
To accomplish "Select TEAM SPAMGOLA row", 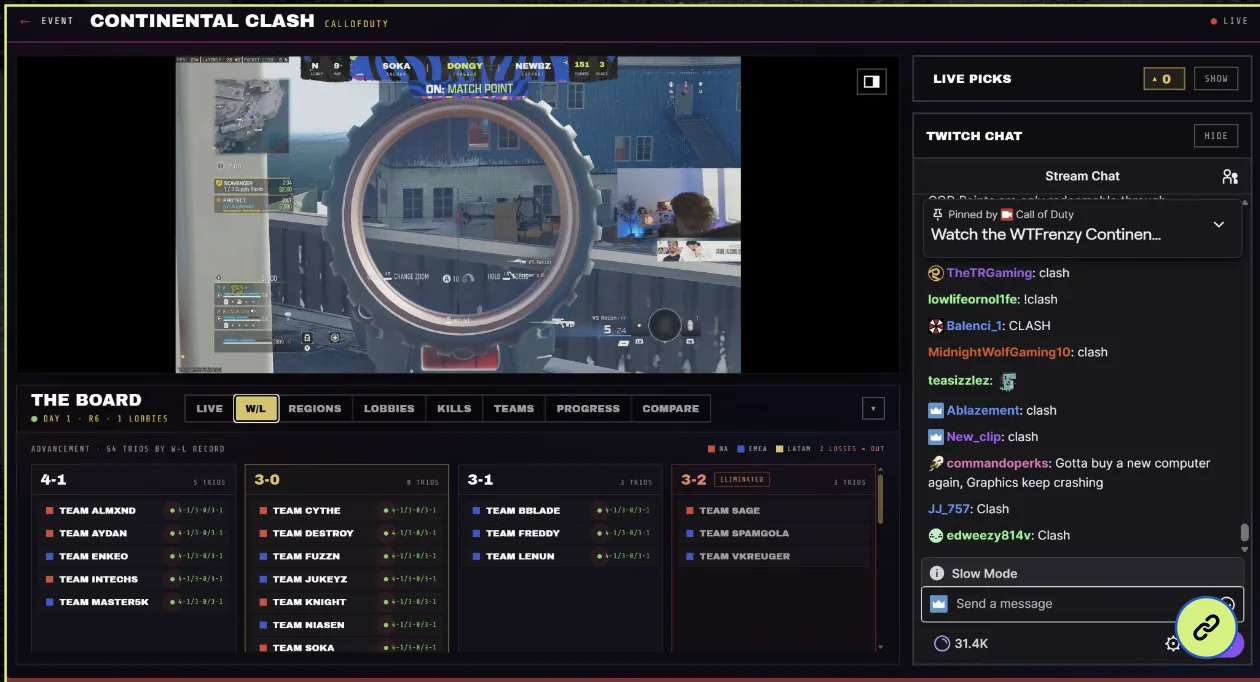I will (x=773, y=533).
